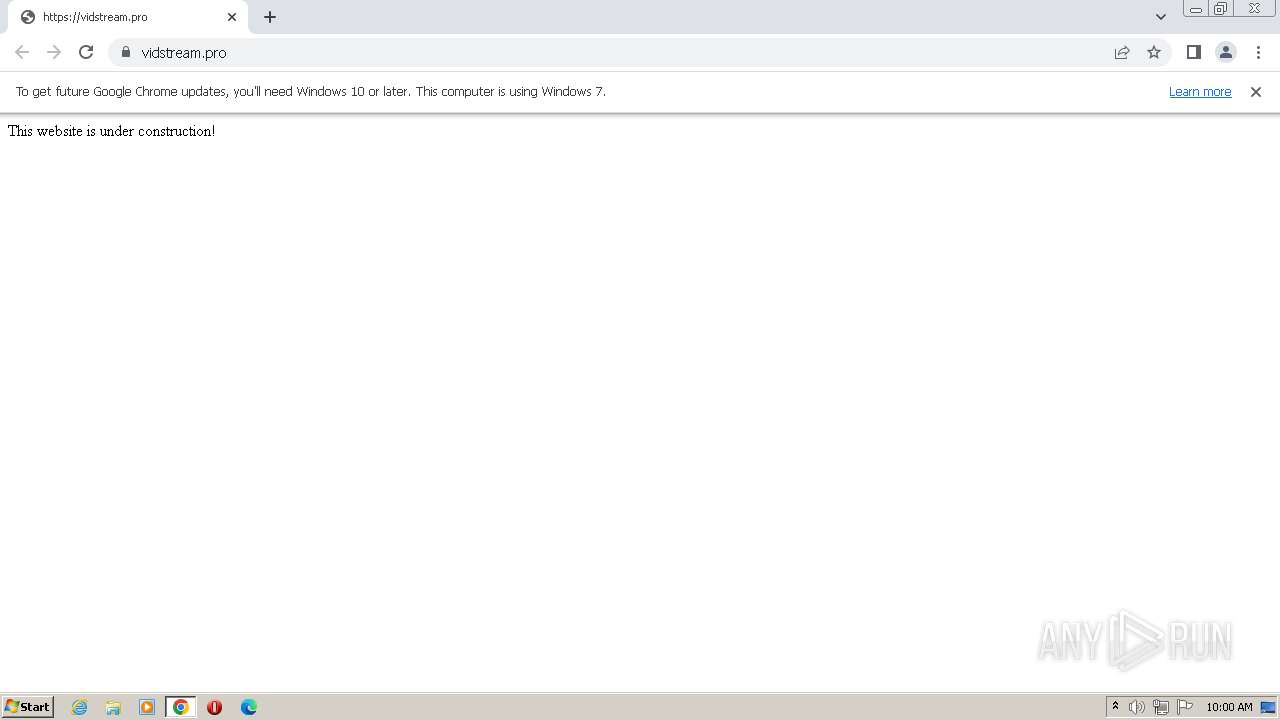Share this page icon
This screenshot has height=720, width=1280.
(1122, 52)
